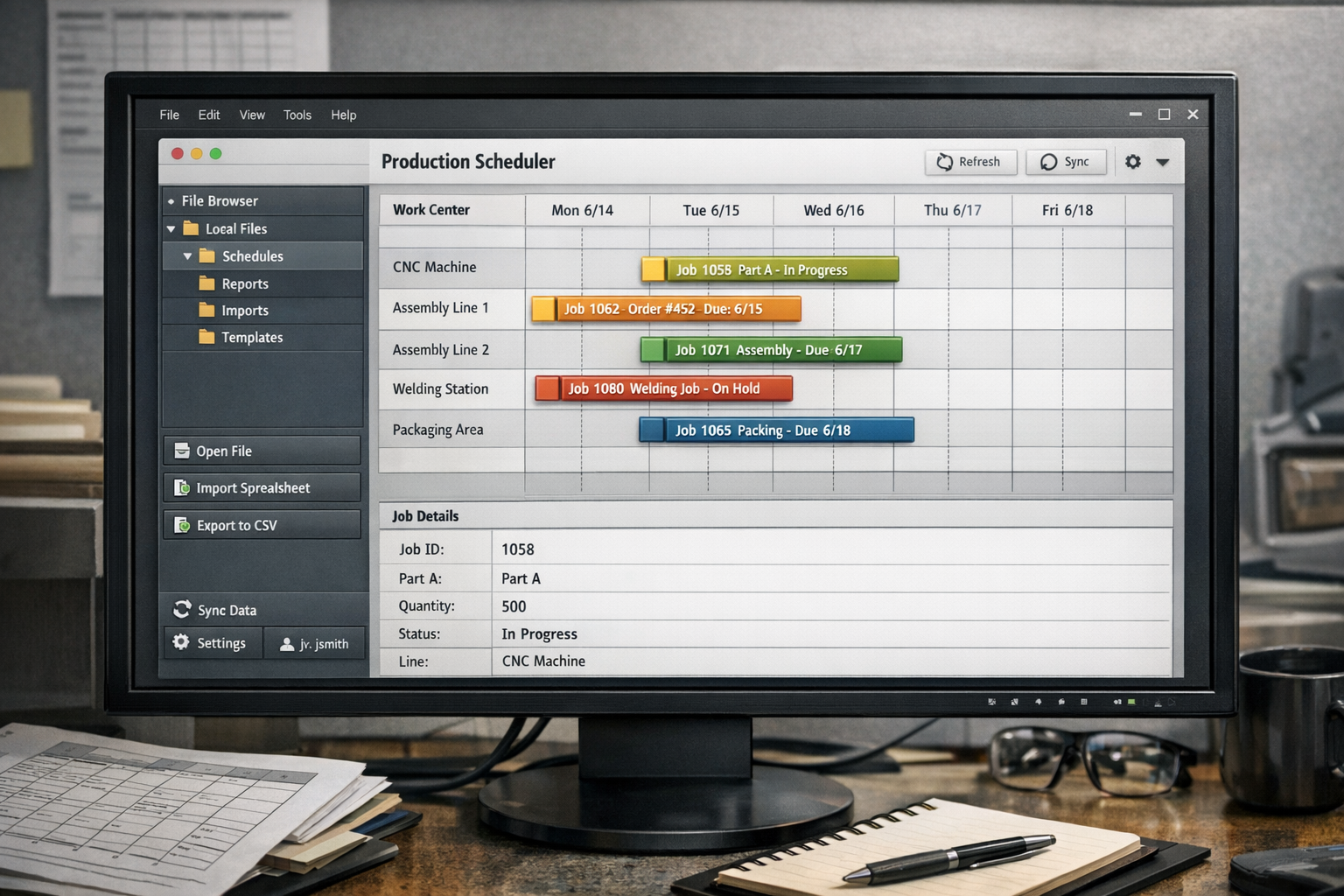Open the View menu

(x=252, y=115)
